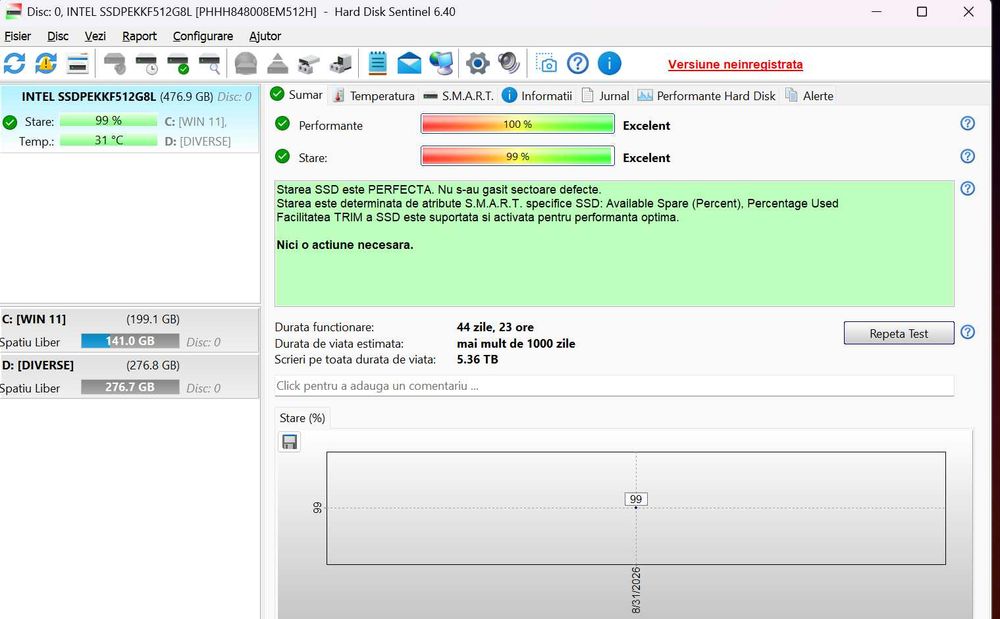
Task: Open the Raport menu
Action: point(139,36)
